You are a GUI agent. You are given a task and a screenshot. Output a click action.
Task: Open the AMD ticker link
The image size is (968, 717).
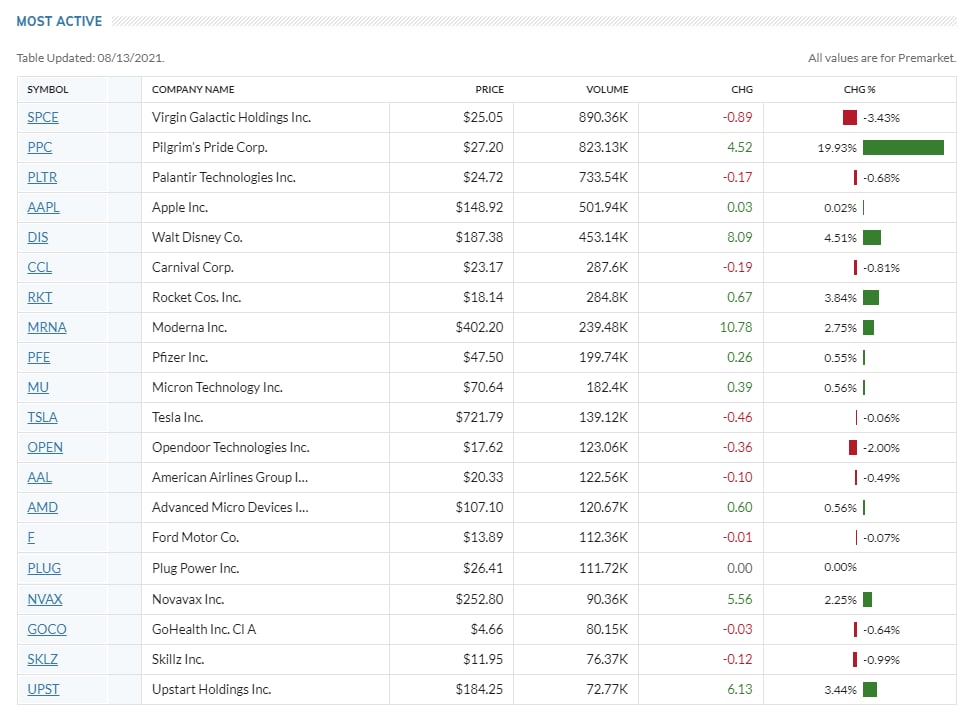[x=43, y=508]
